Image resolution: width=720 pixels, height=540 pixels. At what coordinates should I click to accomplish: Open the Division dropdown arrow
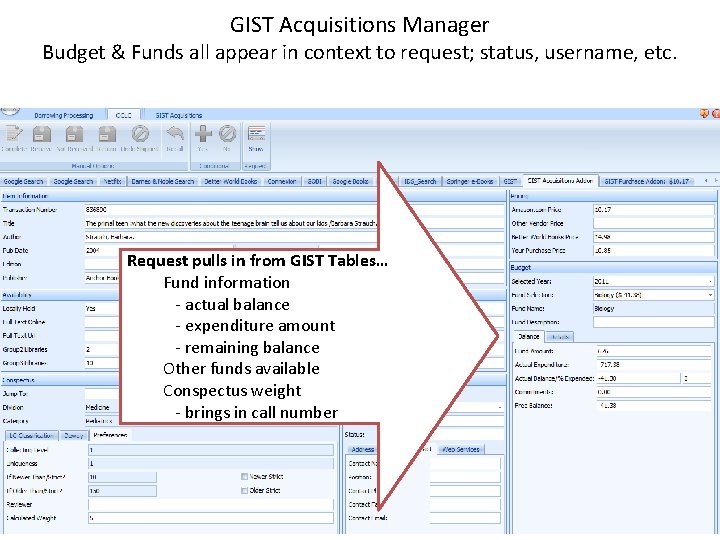tap(500, 407)
